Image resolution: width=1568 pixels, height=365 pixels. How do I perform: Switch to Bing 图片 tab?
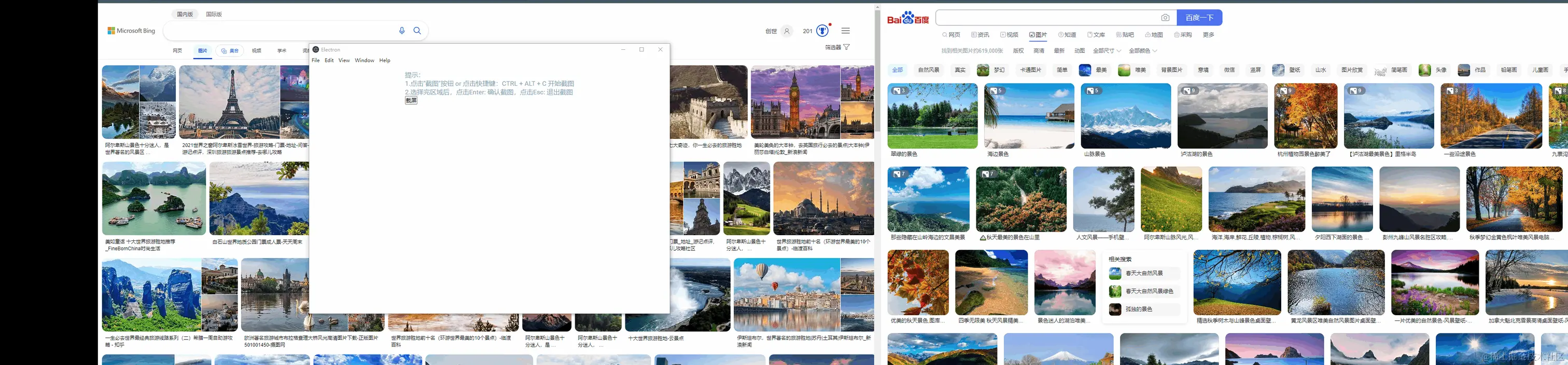203,50
